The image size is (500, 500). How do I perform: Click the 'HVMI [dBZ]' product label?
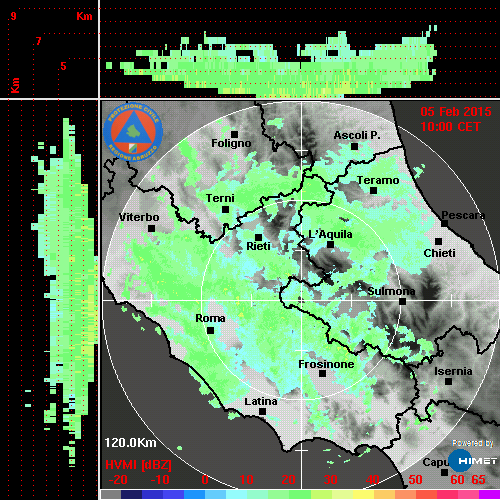pos(138,465)
